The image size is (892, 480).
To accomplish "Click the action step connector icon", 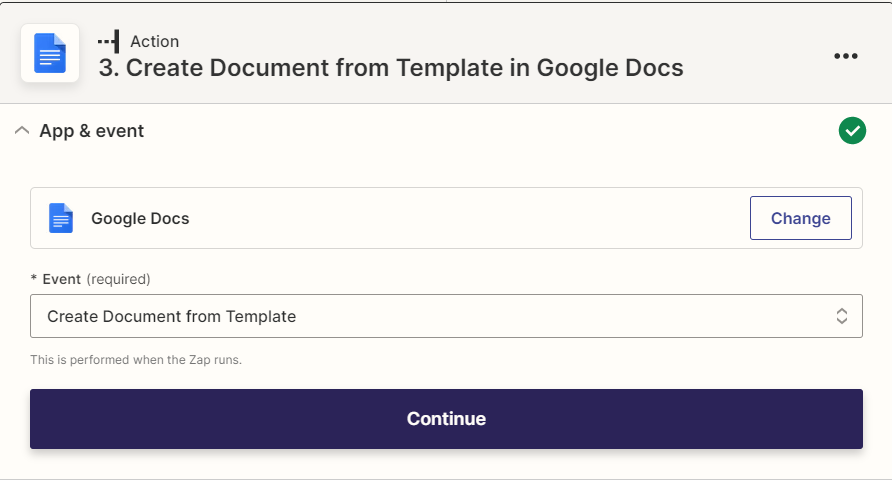I will tap(108, 42).
